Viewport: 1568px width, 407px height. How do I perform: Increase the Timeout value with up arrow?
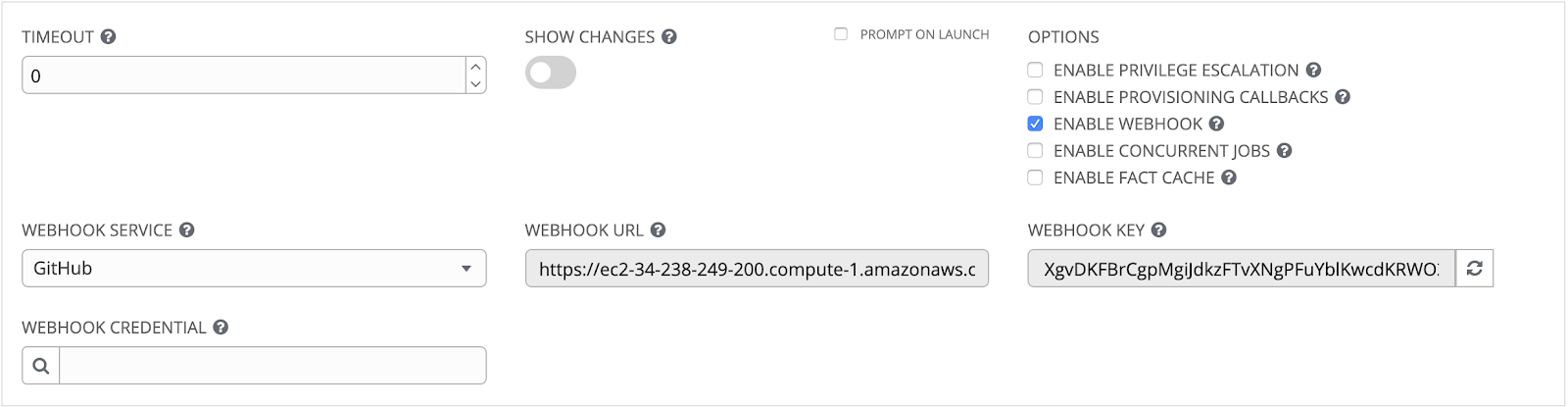[475, 67]
